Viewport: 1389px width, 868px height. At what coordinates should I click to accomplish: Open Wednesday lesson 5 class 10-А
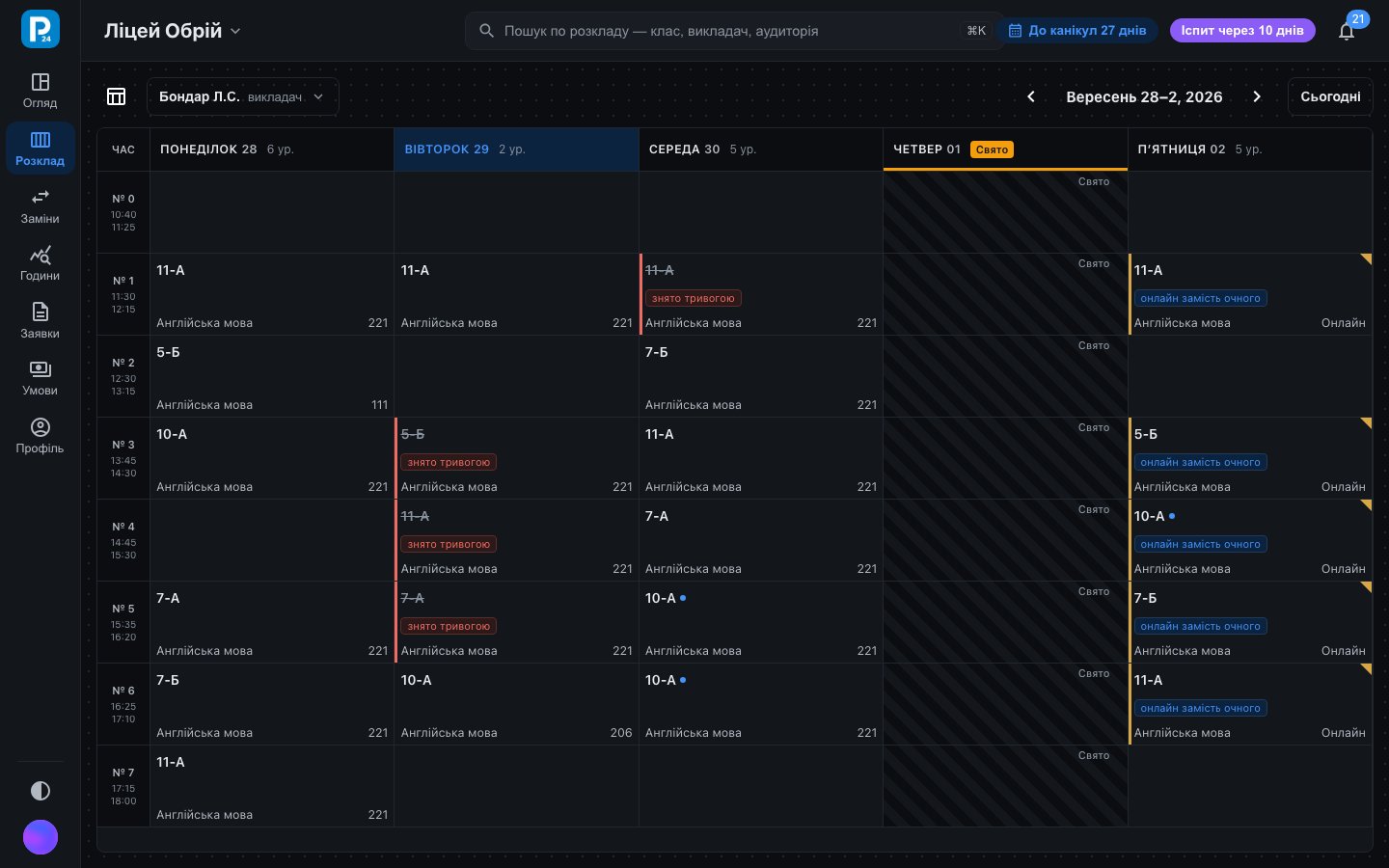761,622
